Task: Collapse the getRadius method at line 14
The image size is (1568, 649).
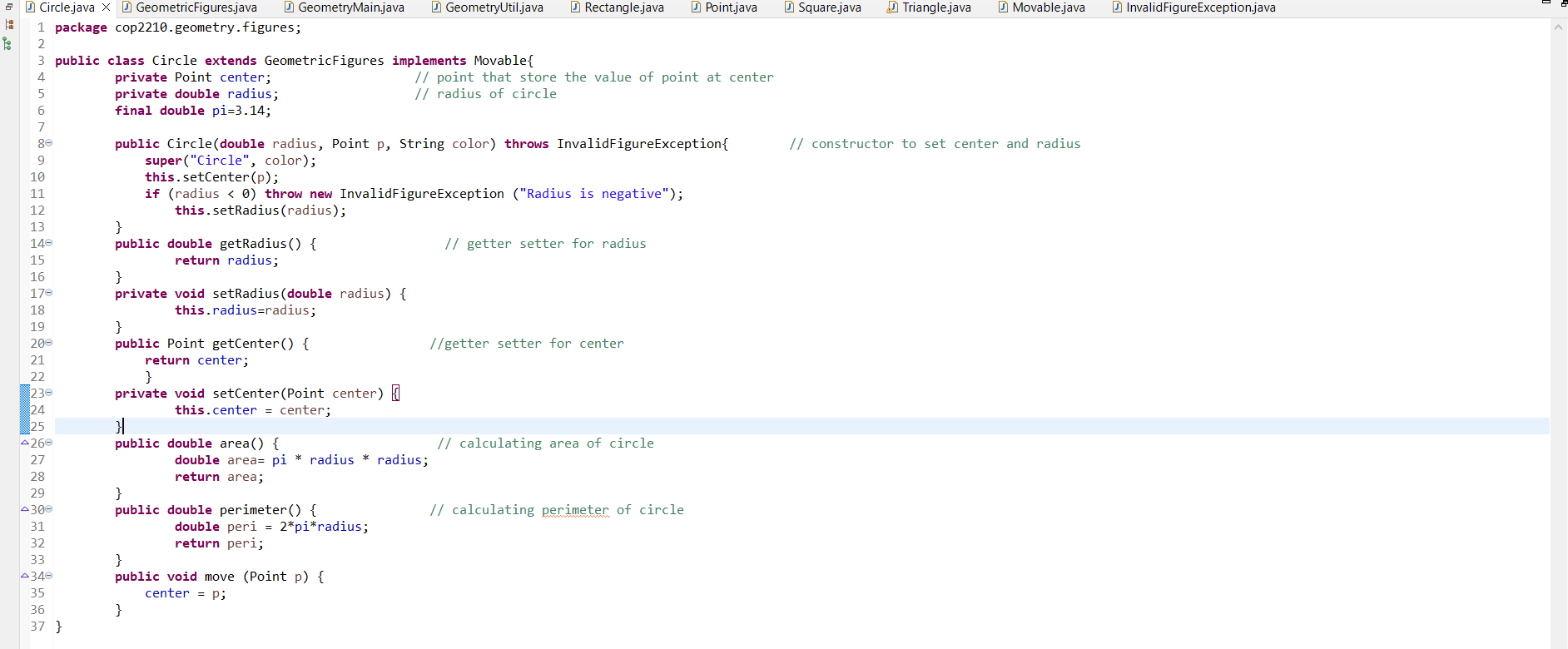Action: pos(49,243)
